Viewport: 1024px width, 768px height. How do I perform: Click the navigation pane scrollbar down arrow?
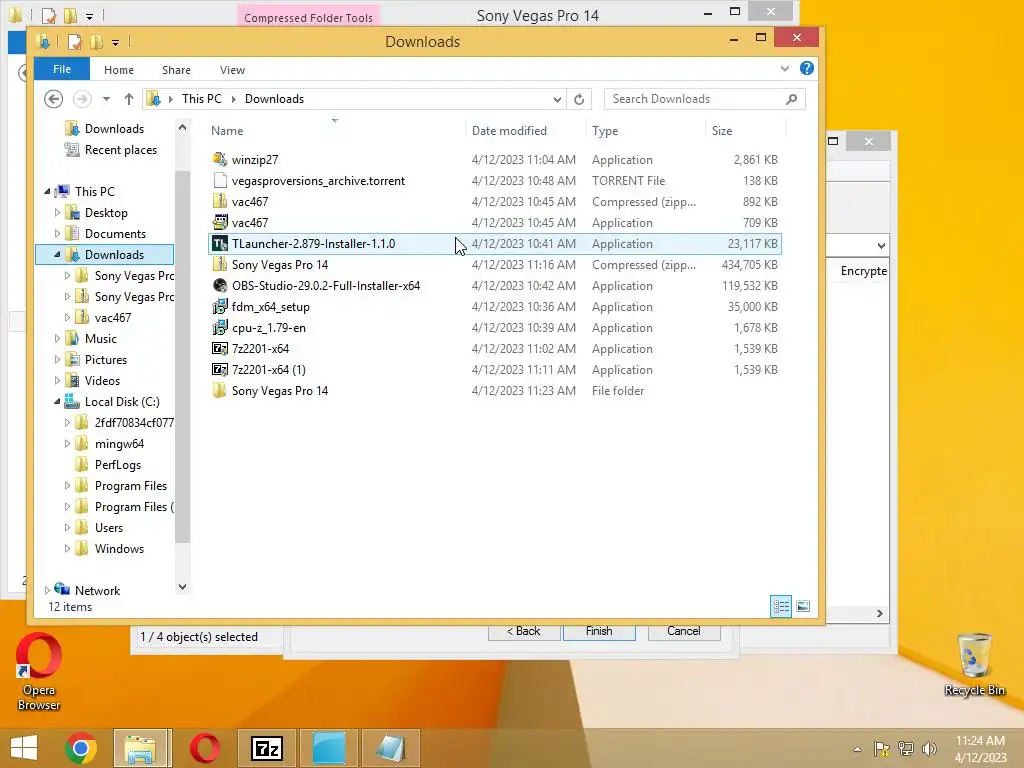click(x=182, y=586)
